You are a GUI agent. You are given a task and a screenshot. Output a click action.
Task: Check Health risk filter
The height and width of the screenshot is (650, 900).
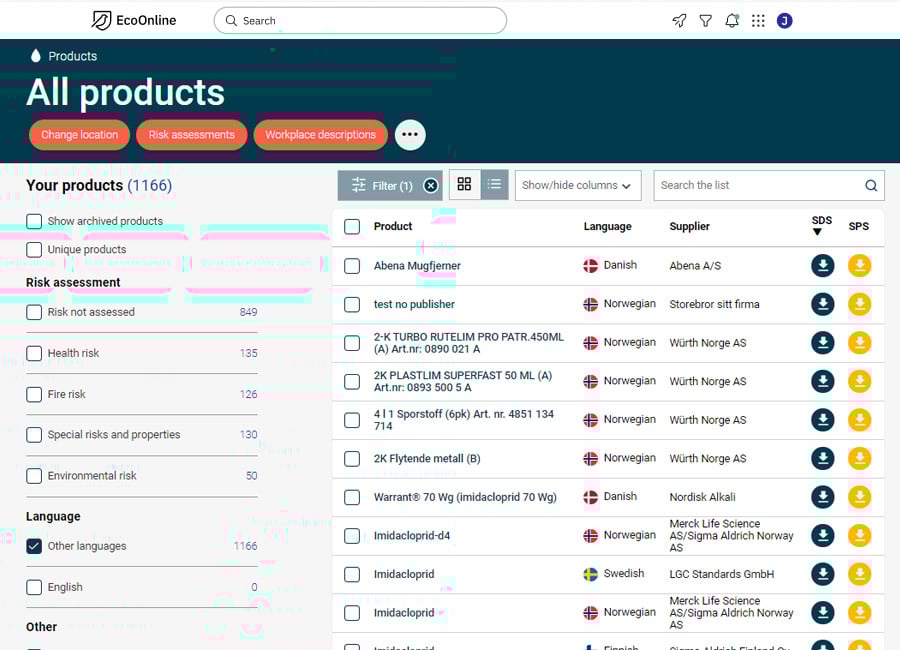pos(34,353)
